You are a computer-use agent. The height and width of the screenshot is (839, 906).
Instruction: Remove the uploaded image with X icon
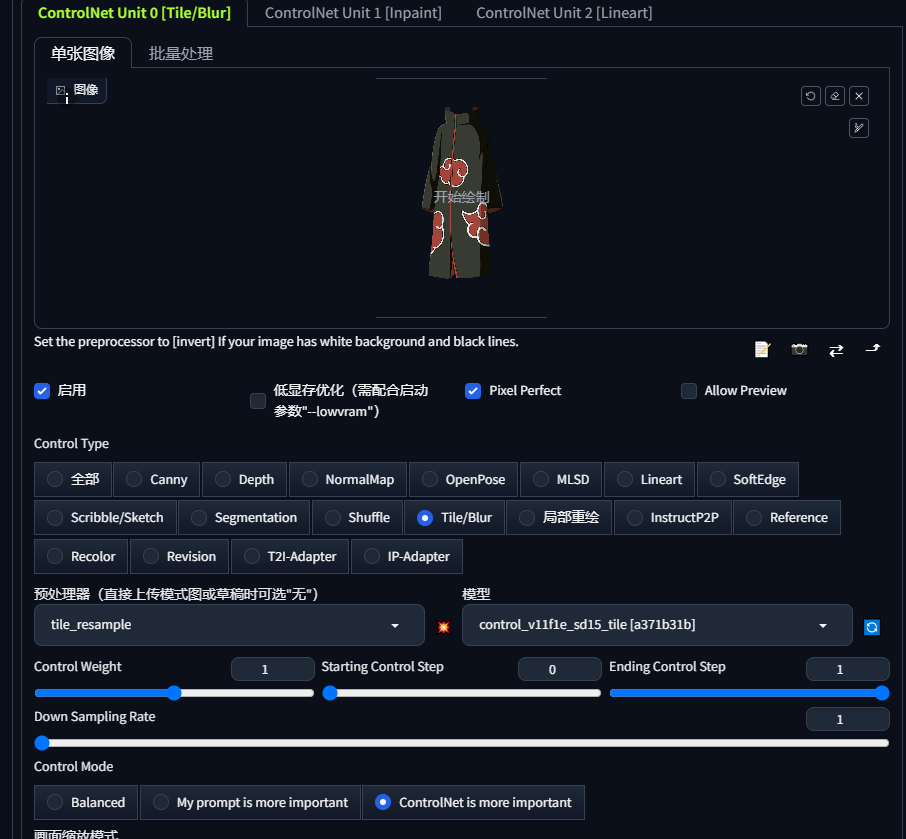859,96
